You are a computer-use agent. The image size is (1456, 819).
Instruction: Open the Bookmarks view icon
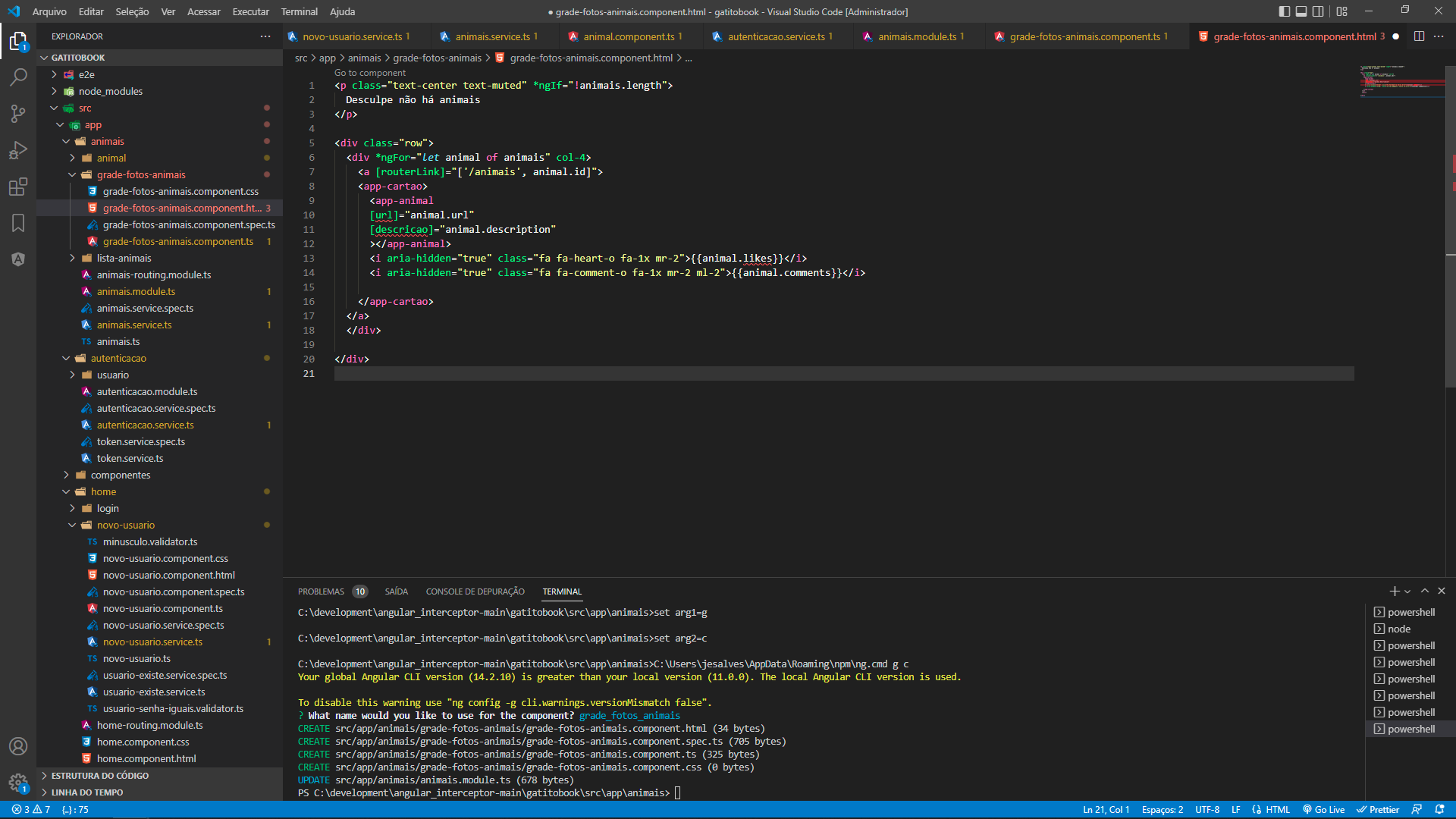[18, 223]
